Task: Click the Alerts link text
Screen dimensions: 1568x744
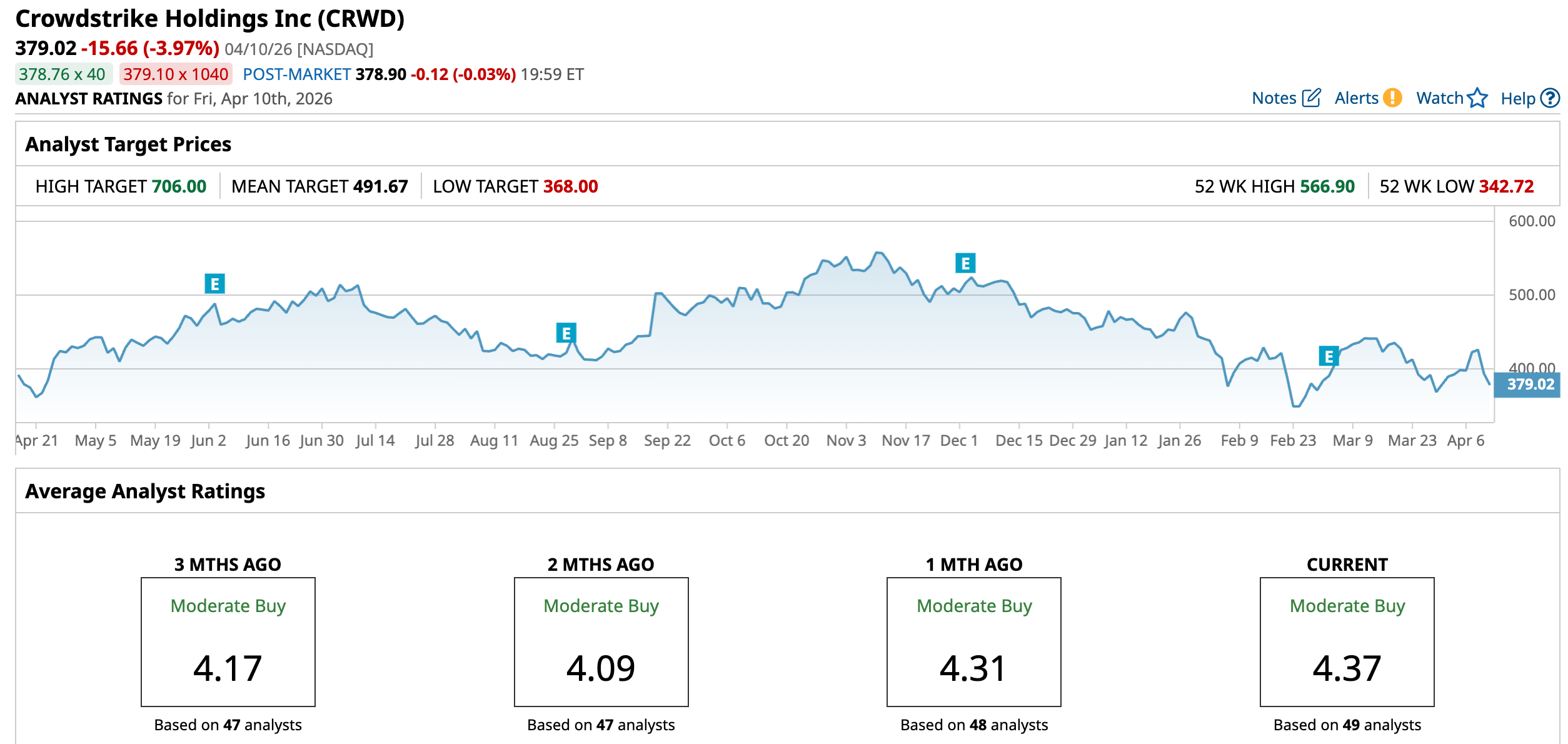Action: [x=1356, y=98]
